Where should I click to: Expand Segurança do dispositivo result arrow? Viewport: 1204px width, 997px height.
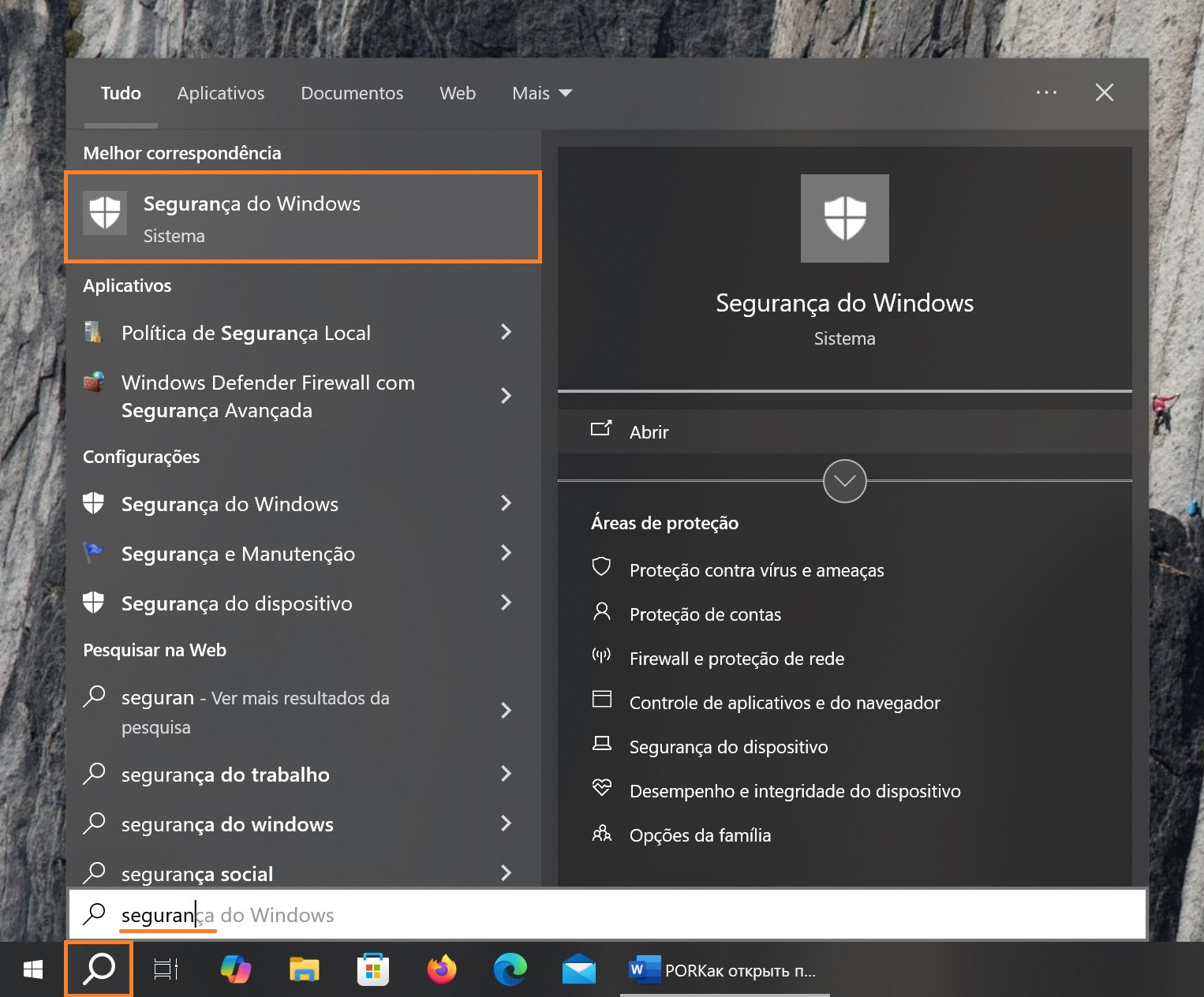(506, 603)
